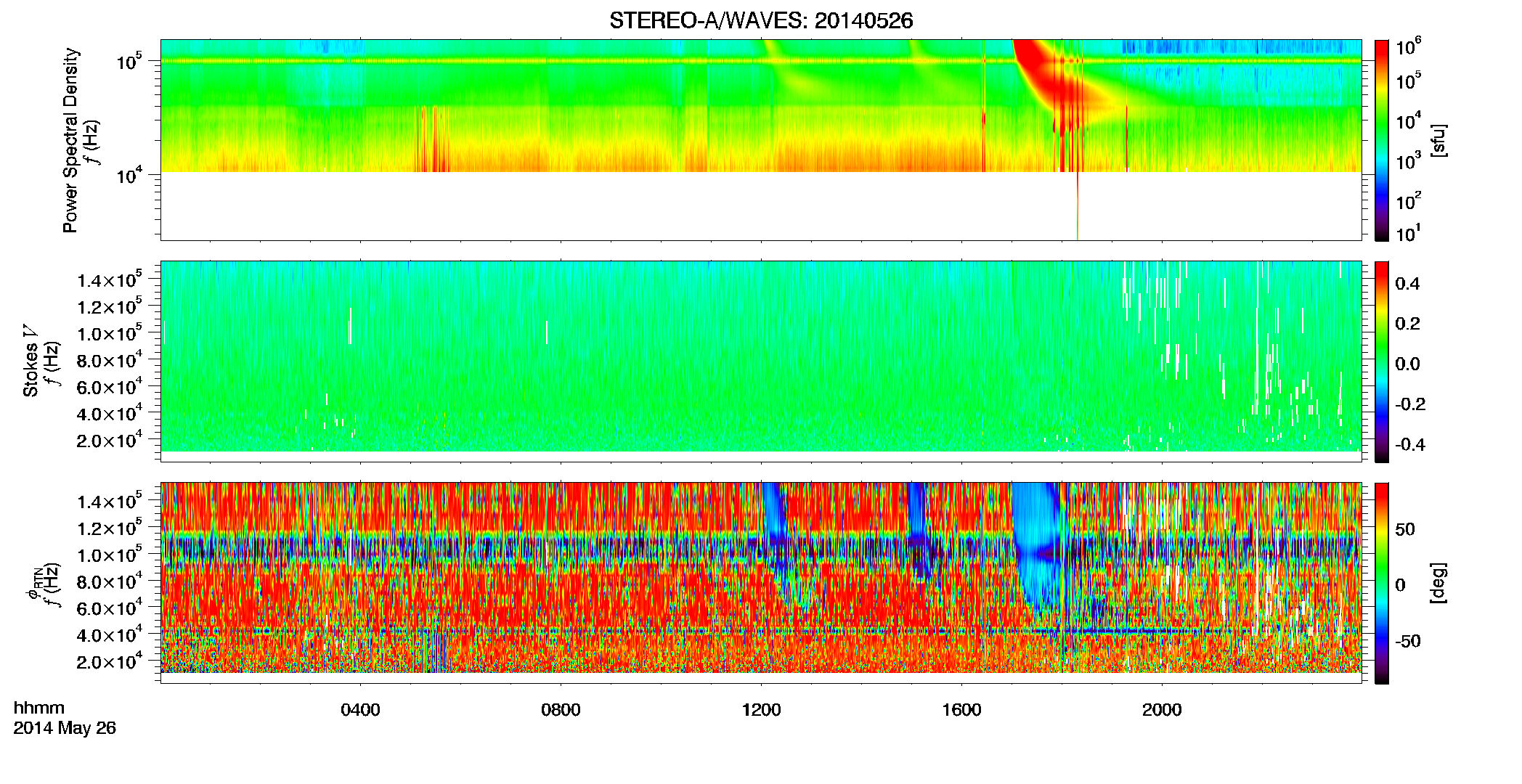
Task: Click the 50 label on the degree colorbar
Action: 1405,529
